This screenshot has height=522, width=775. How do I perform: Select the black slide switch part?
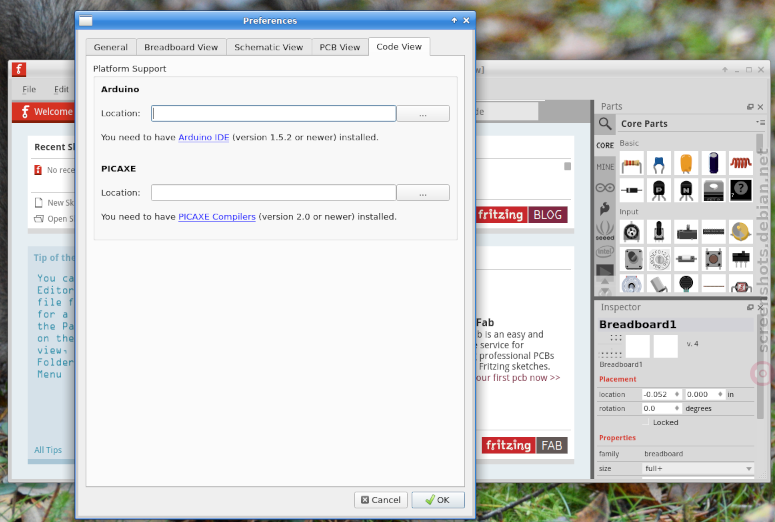point(740,259)
